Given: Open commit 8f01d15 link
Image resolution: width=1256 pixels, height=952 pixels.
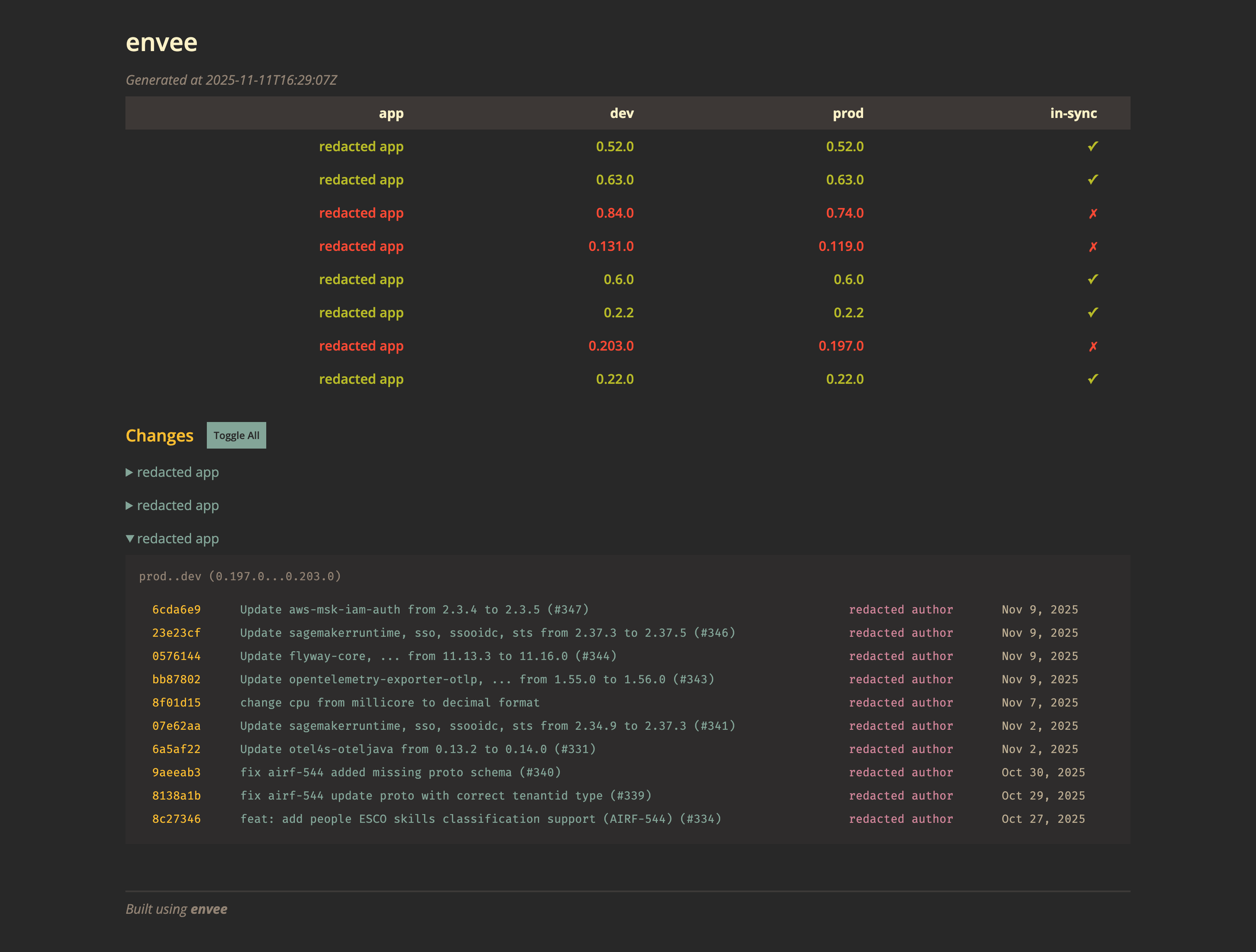Looking at the screenshot, I should point(176,703).
